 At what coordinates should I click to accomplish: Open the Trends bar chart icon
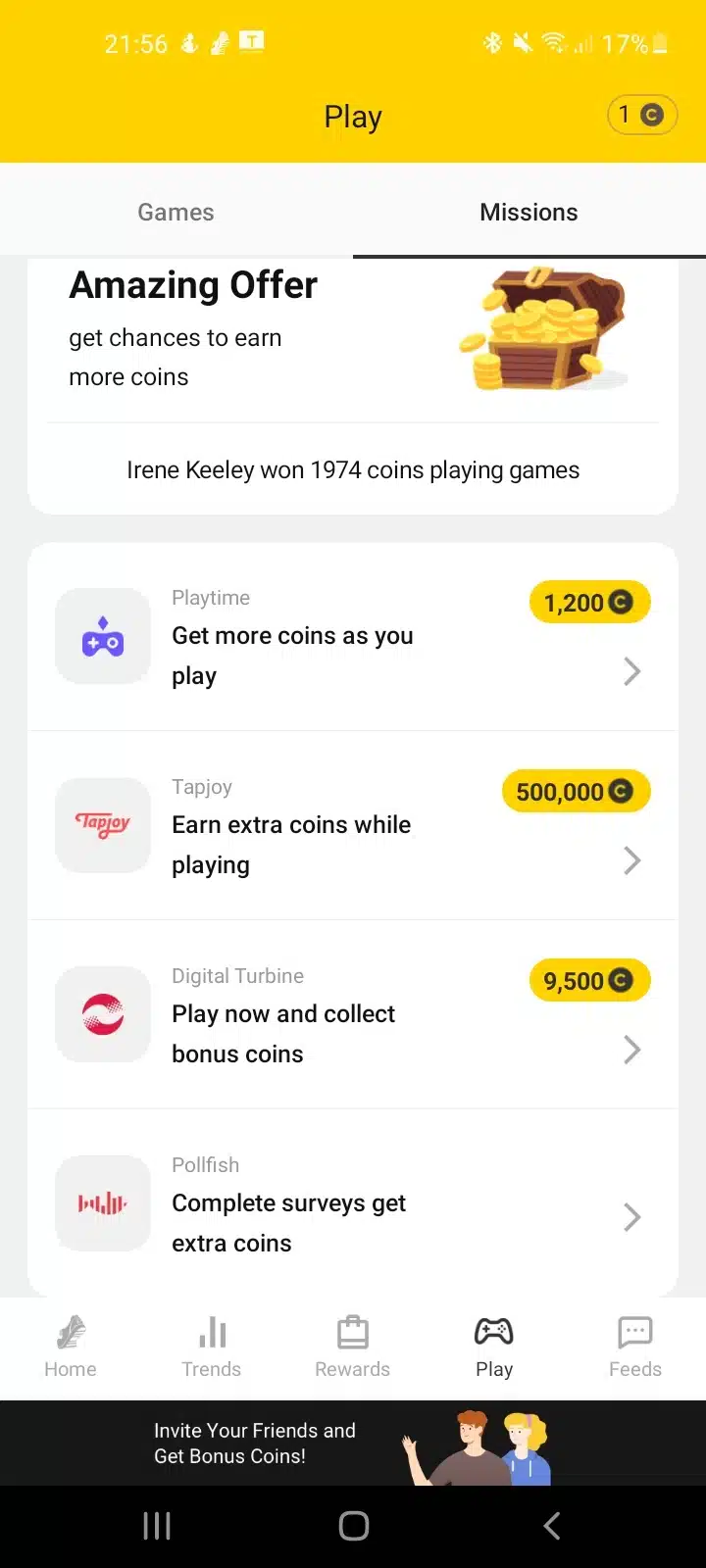pos(212,1333)
